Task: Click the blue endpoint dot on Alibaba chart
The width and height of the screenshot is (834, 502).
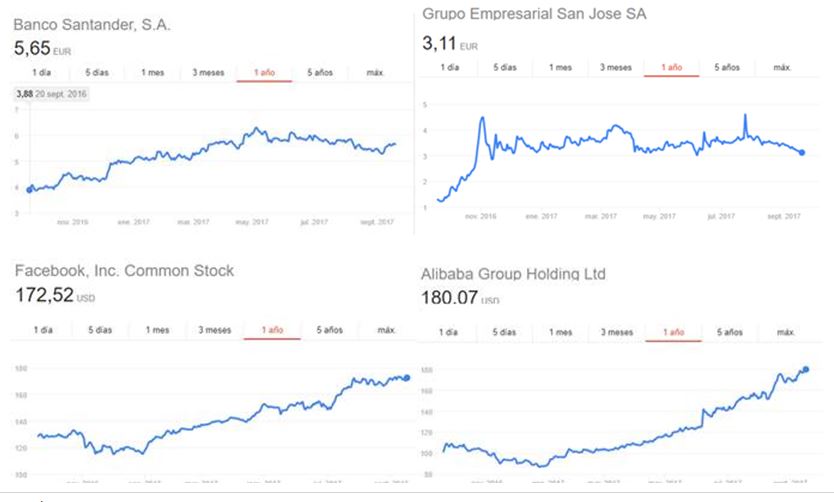Action: [x=806, y=369]
